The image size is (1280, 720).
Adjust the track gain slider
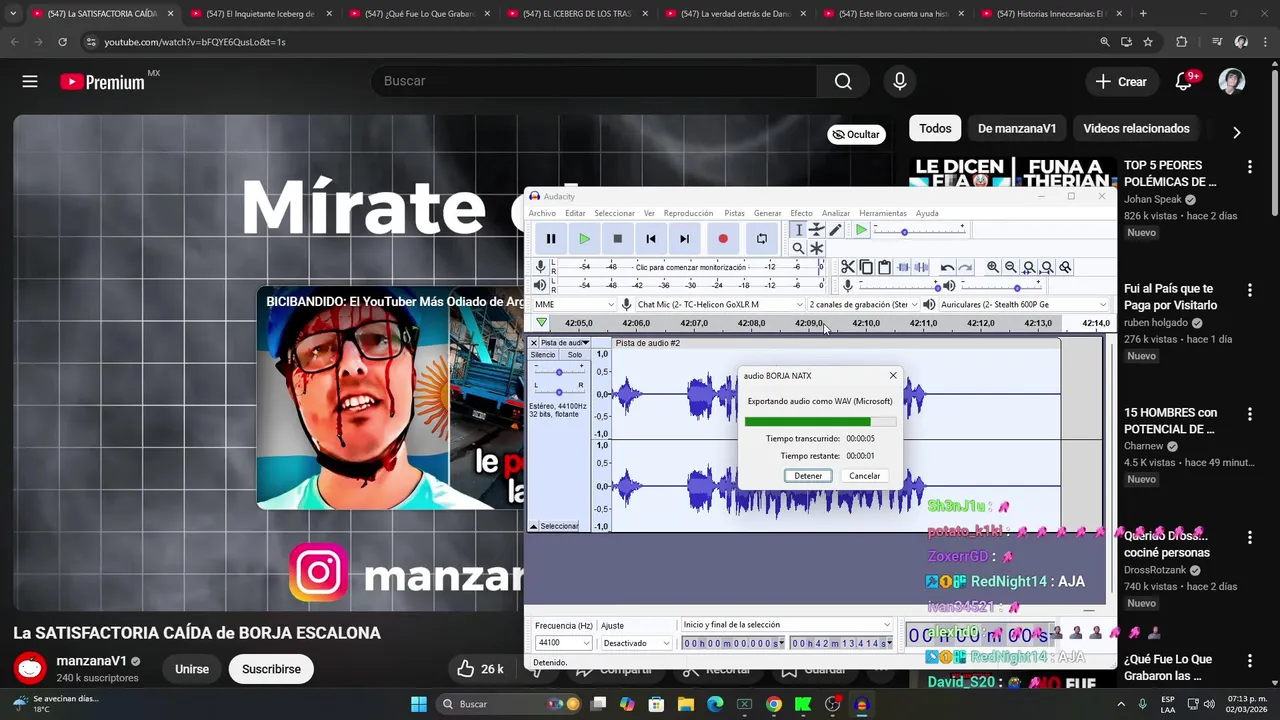559,371
